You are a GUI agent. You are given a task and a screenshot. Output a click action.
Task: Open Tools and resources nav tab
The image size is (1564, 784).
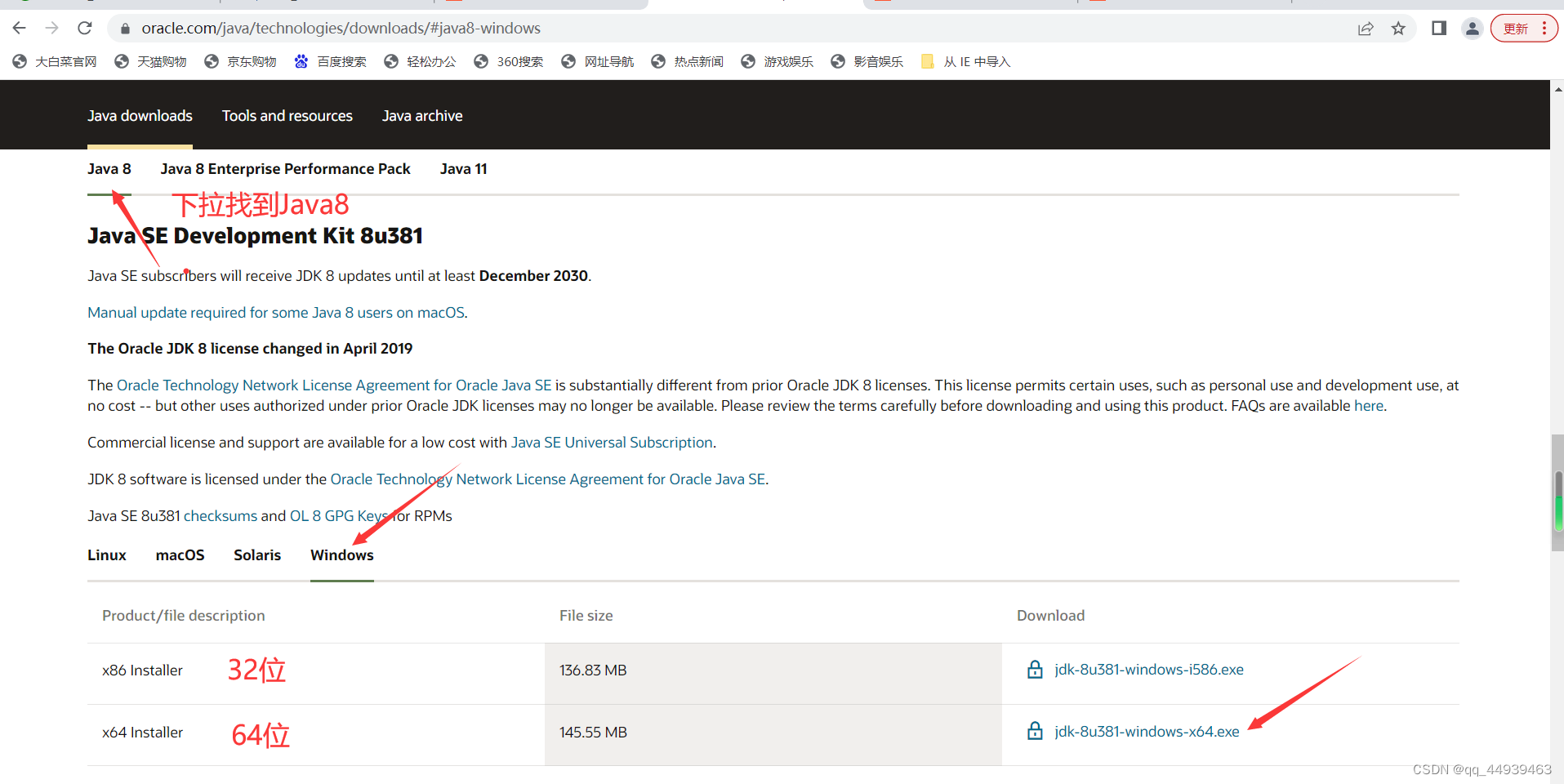pos(287,116)
